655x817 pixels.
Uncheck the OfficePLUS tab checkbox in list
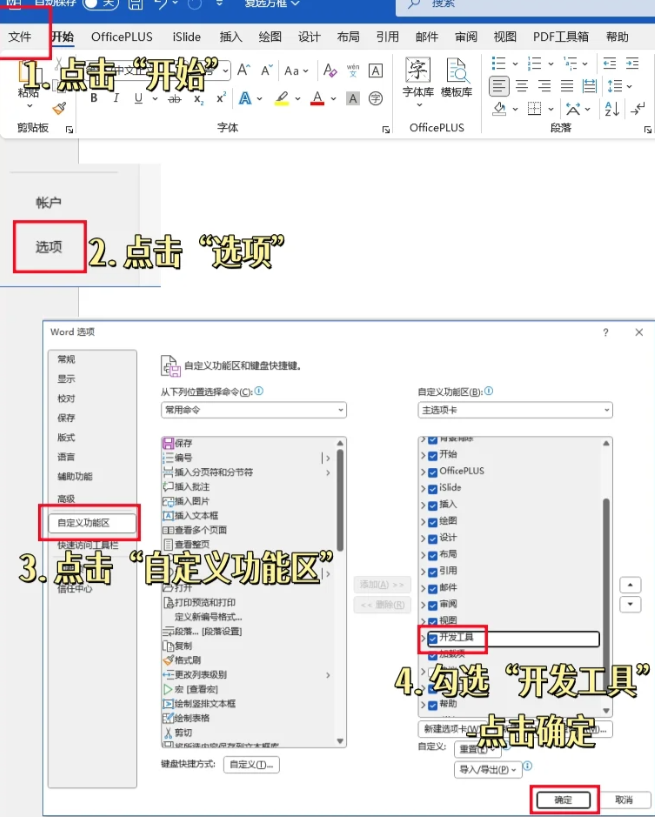click(432, 471)
